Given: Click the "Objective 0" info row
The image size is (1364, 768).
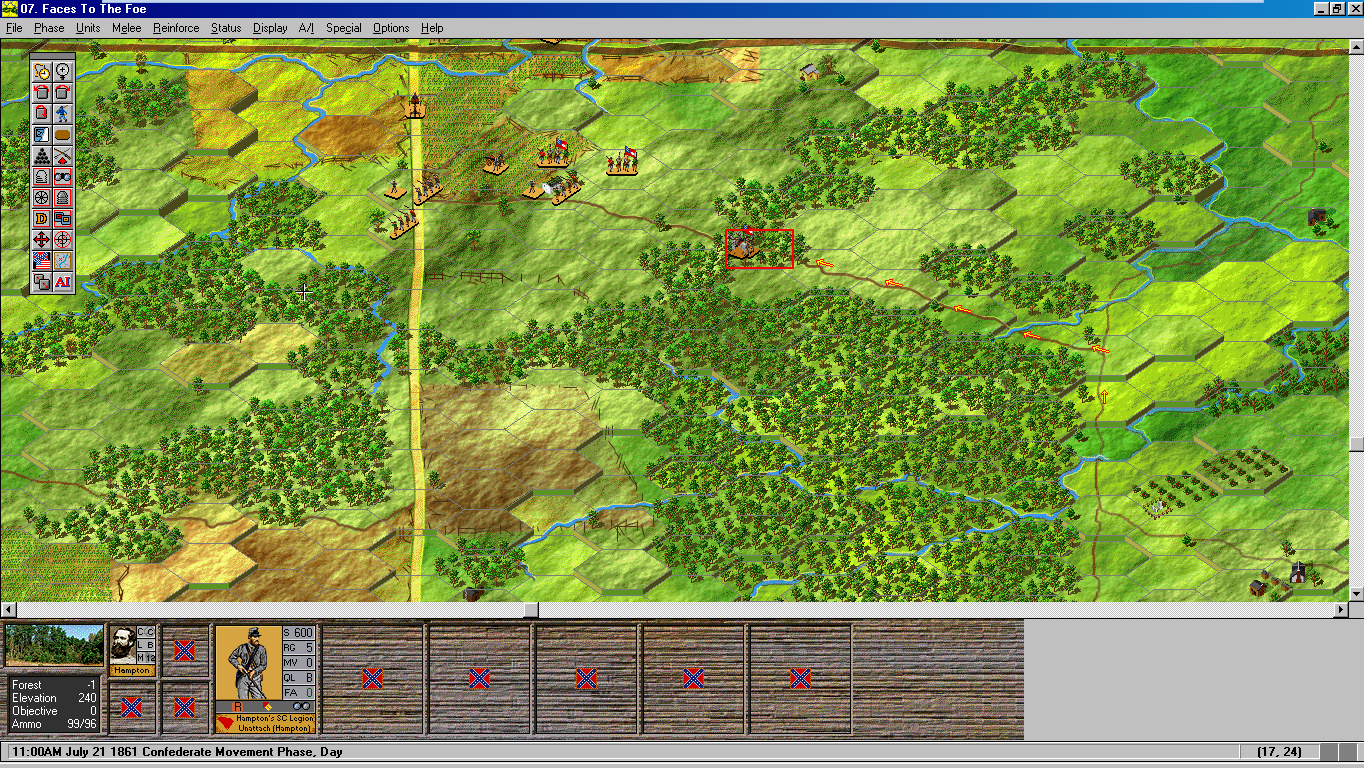Looking at the screenshot, I should coord(54,711).
